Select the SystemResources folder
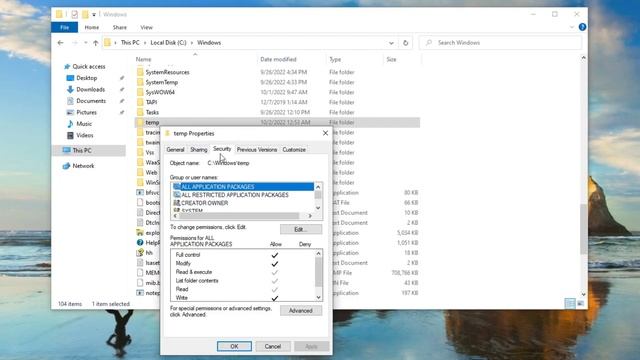The image size is (640, 360). (x=167, y=72)
